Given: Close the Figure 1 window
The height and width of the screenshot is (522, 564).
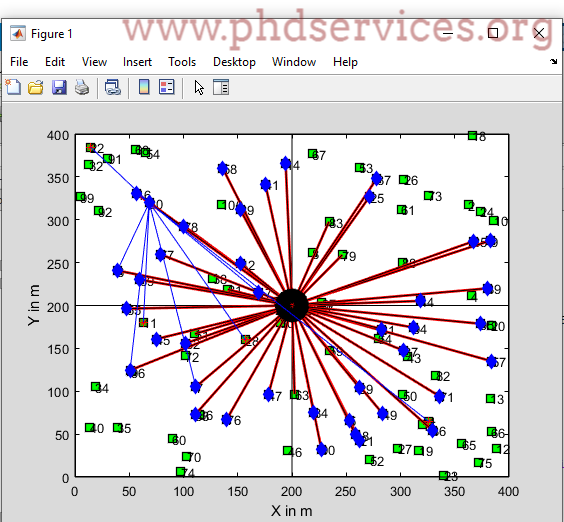Looking at the screenshot, I should click(x=539, y=33).
